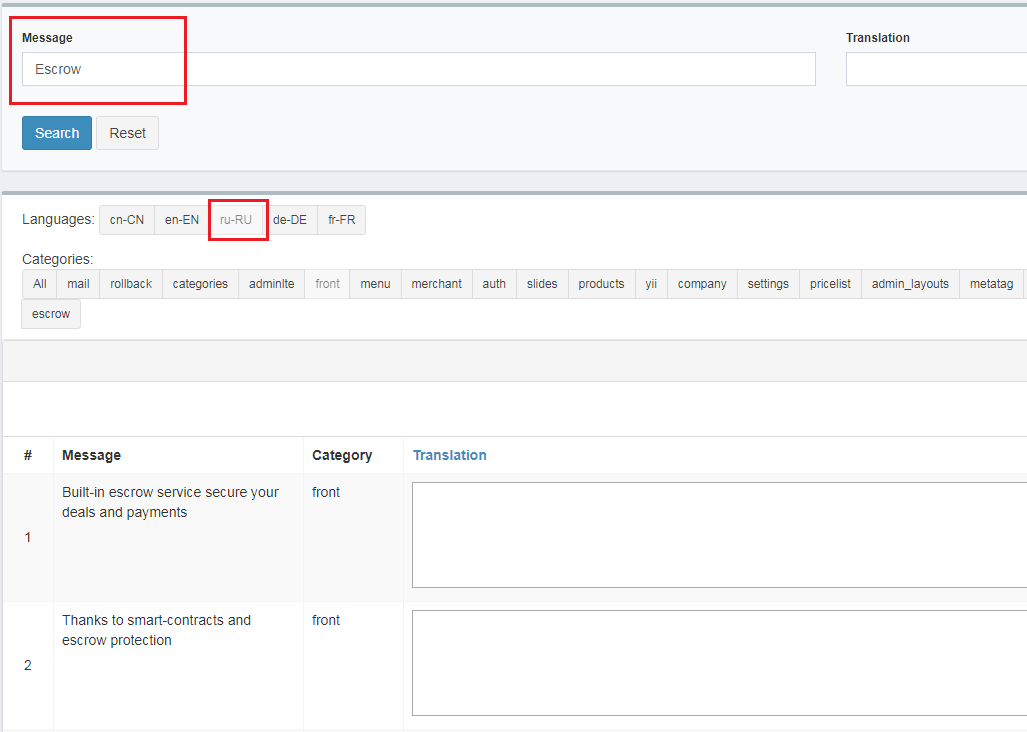This screenshot has width=1027, height=732.
Task: Filter by the pricelist category
Action: tap(831, 284)
